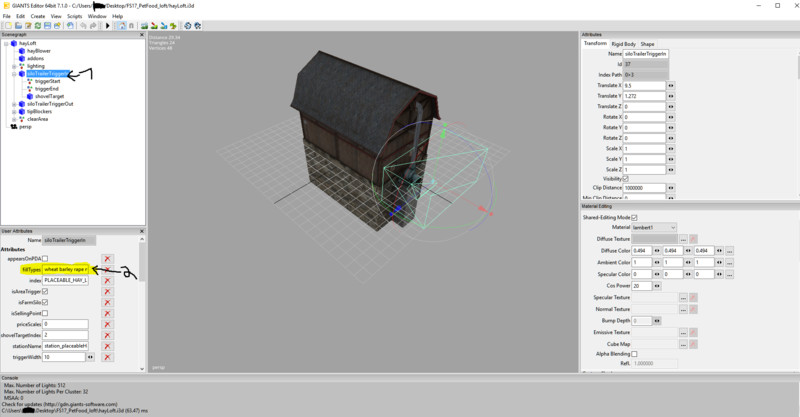Uncheck the isFarmSilo checkbox
This screenshot has height=417, width=800.
coord(44,302)
